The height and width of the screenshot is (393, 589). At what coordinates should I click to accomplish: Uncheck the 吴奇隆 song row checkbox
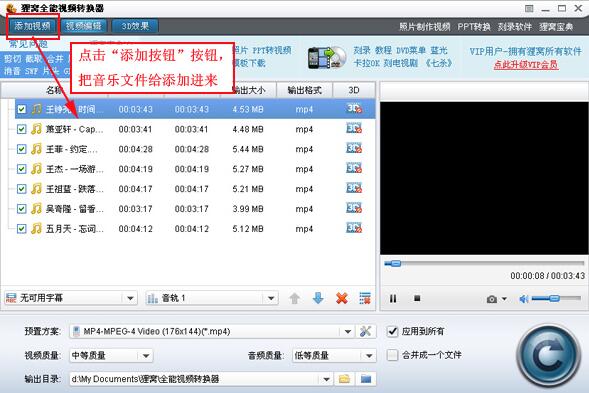[x=21, y=209]
